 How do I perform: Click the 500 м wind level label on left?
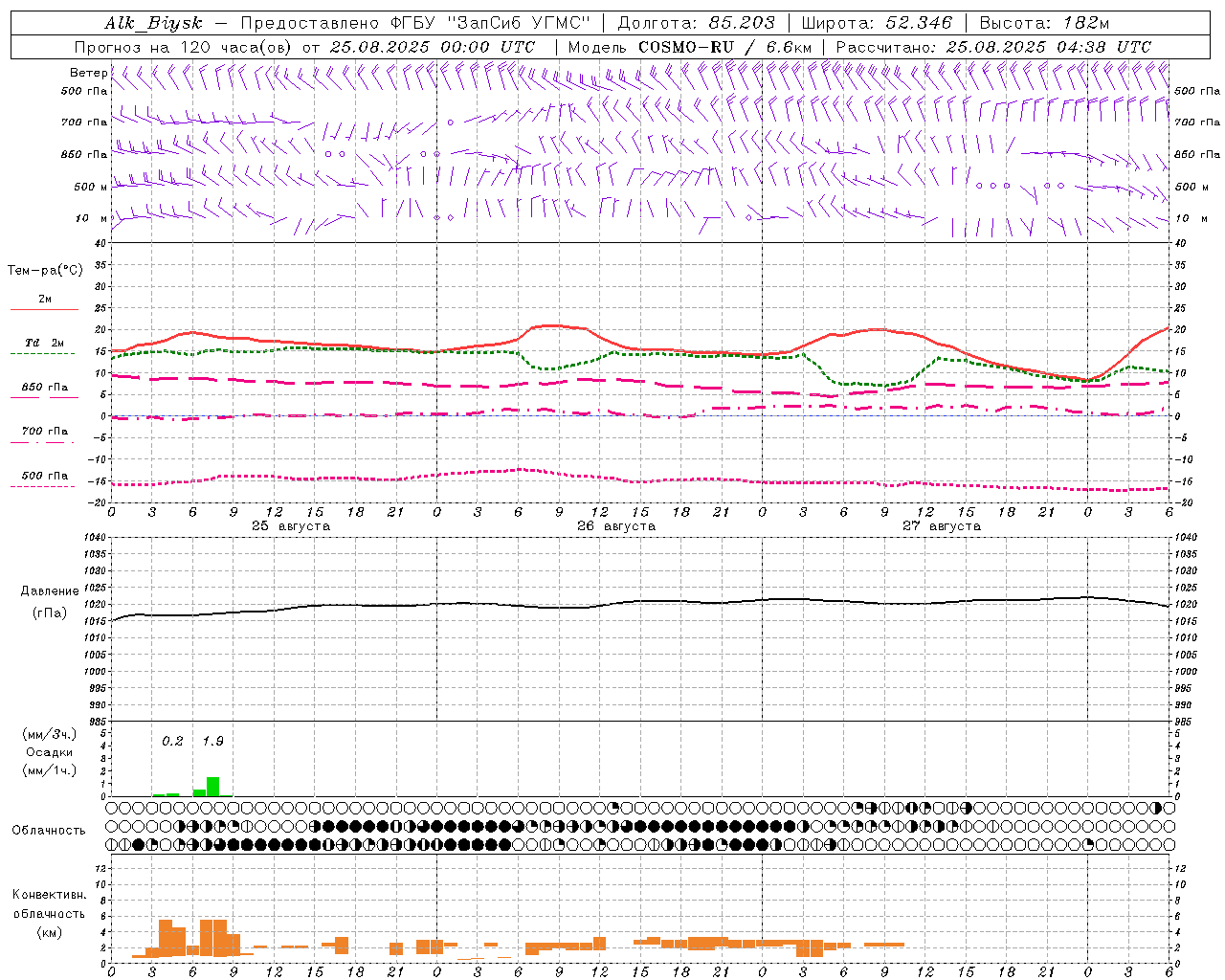(x=90, y=187)
